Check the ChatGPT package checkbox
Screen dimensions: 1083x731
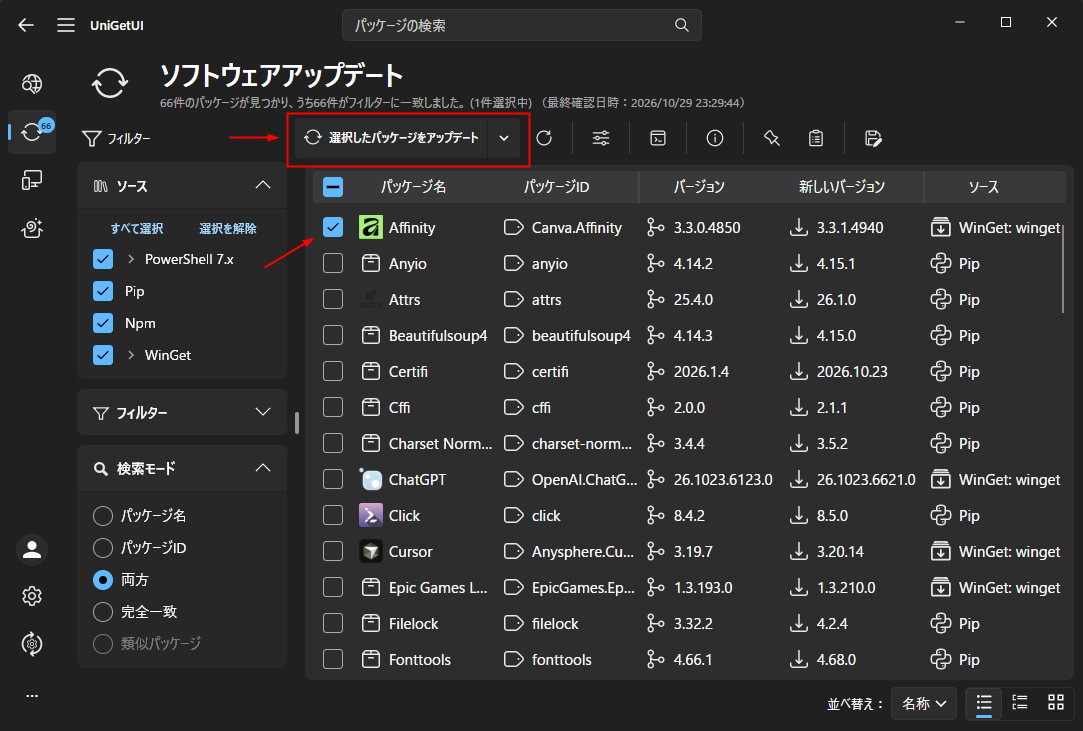(x=333, y=480)
